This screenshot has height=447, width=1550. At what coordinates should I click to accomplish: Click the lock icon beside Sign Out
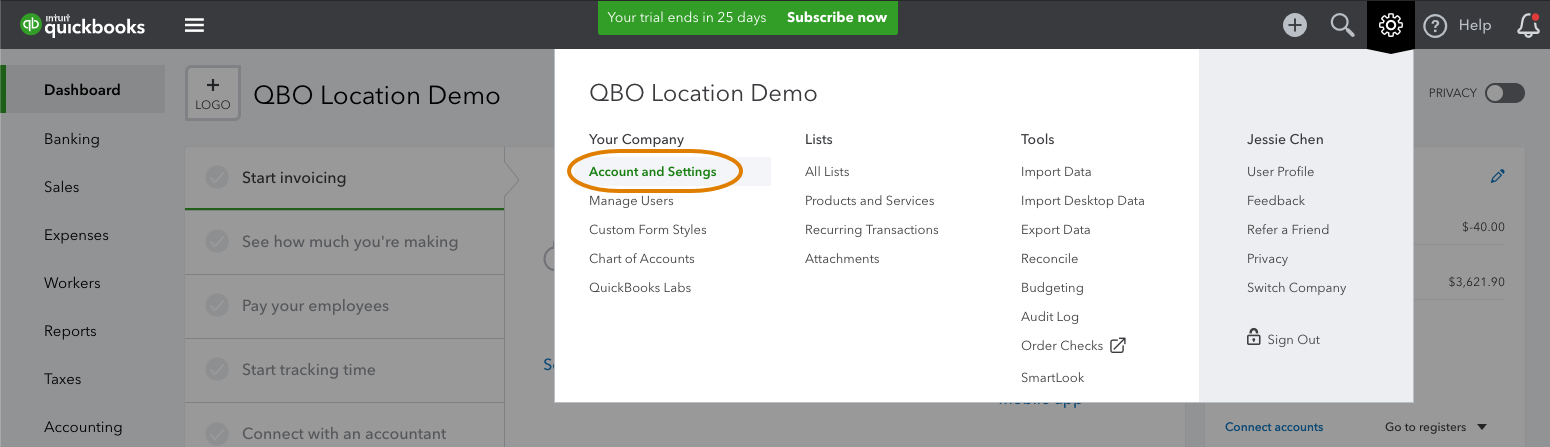(x=1254, y=338)
